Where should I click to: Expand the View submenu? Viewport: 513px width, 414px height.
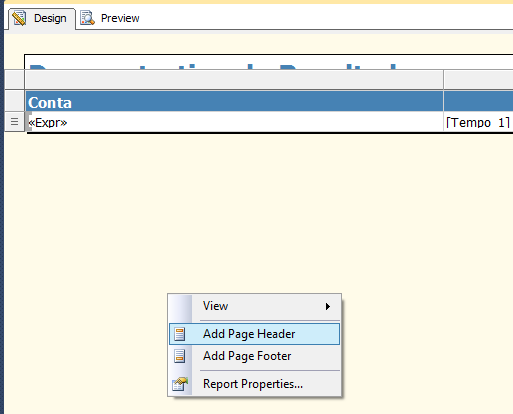(254, 306)
